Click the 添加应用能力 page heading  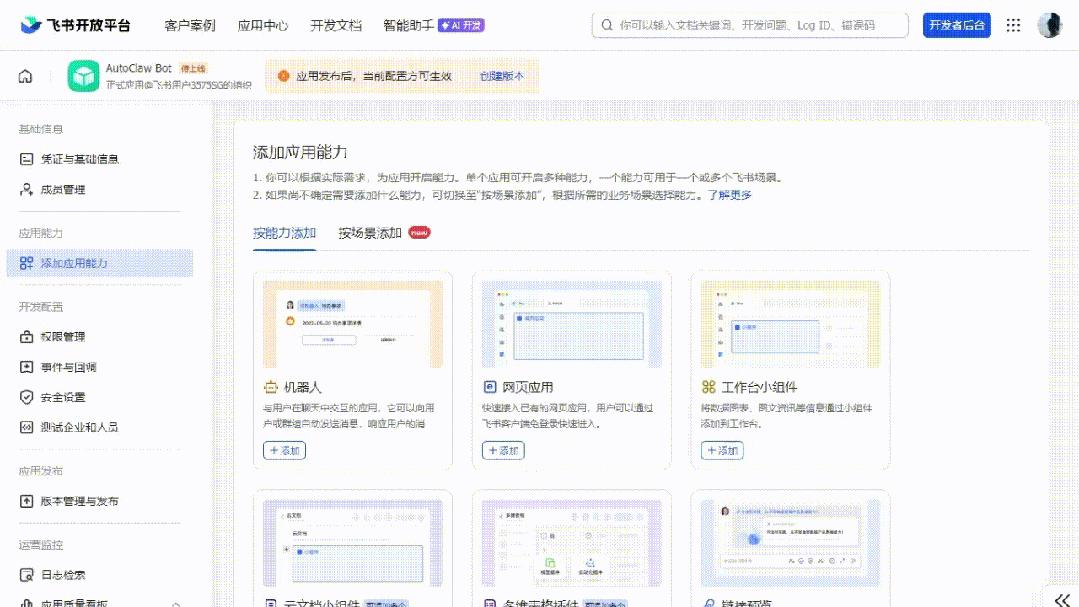point(300,152)
